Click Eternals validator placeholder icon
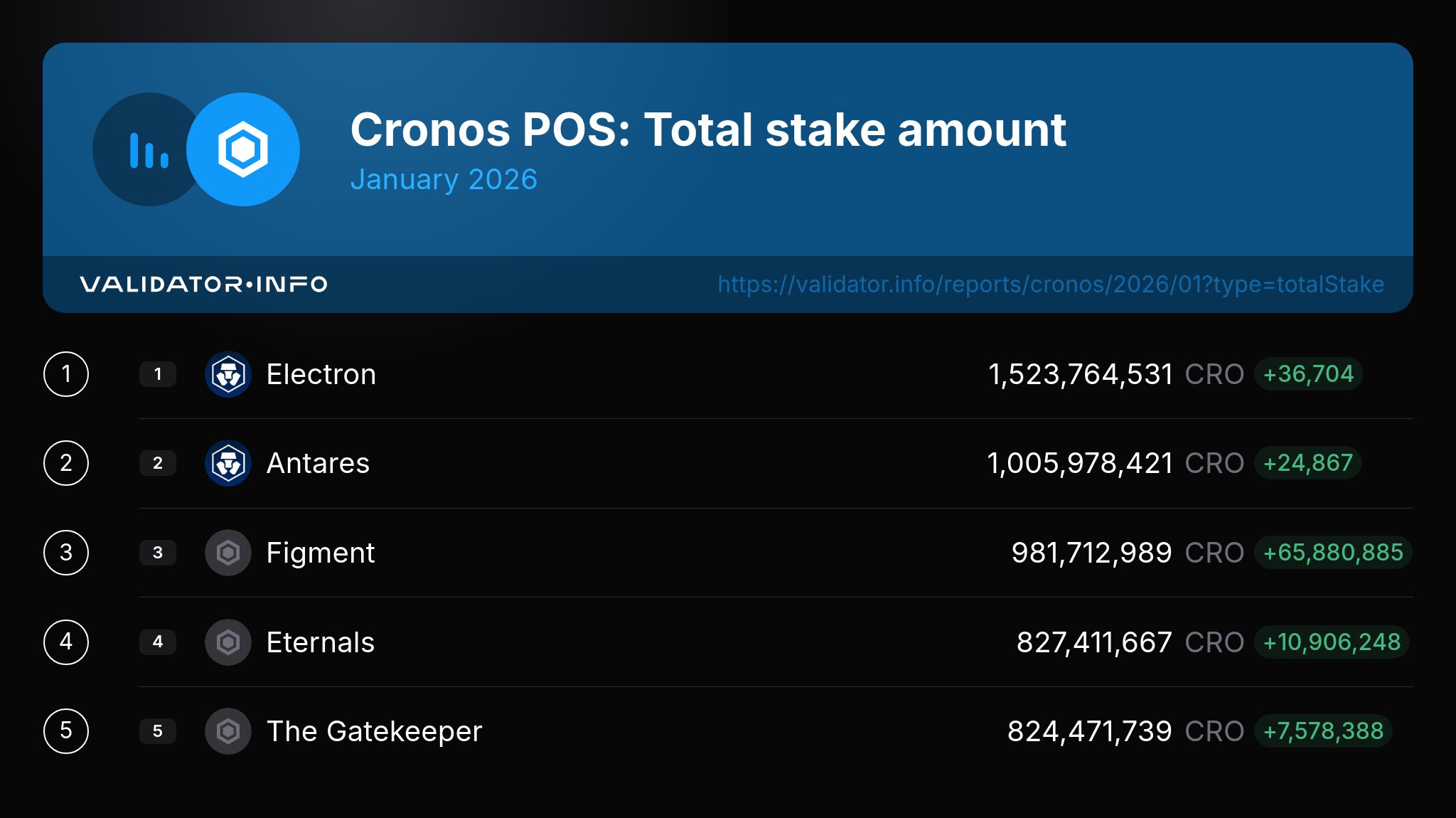Image resolution: width=1456 pixels, height=818 pixels. (228, 642)
